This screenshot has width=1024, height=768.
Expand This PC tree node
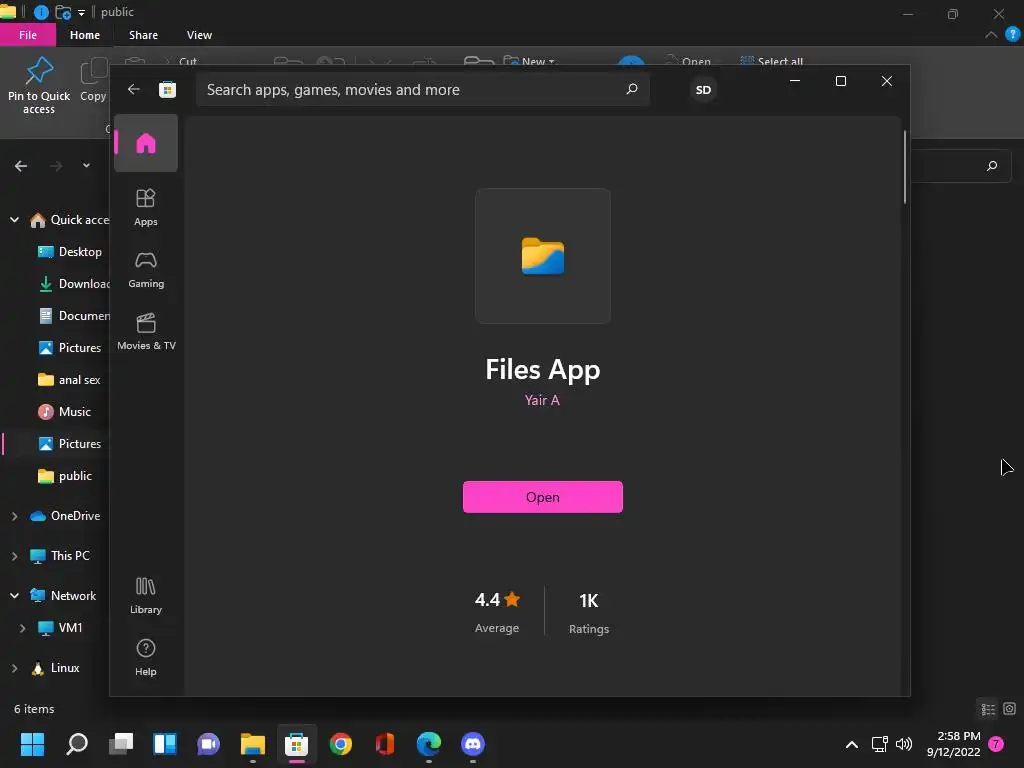[14, 556]
